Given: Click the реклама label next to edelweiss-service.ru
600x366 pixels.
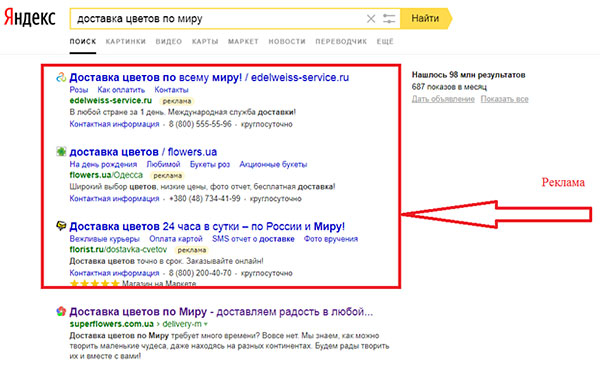Looking at the screenshot, I should tap(176, 101).
